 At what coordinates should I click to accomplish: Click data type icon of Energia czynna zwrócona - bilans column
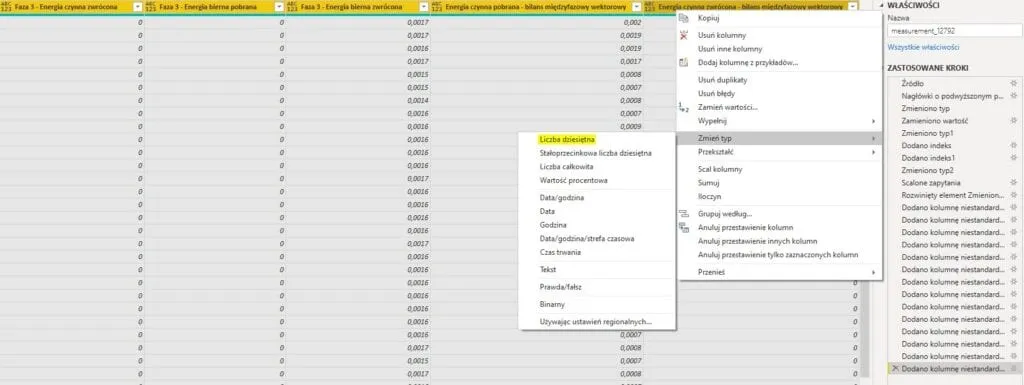click(x=650, y=7)
